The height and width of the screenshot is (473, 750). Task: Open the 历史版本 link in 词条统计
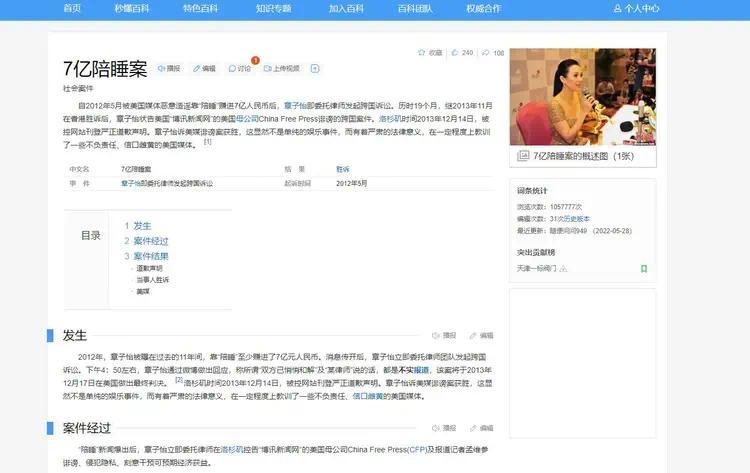[x=578, y=218]
